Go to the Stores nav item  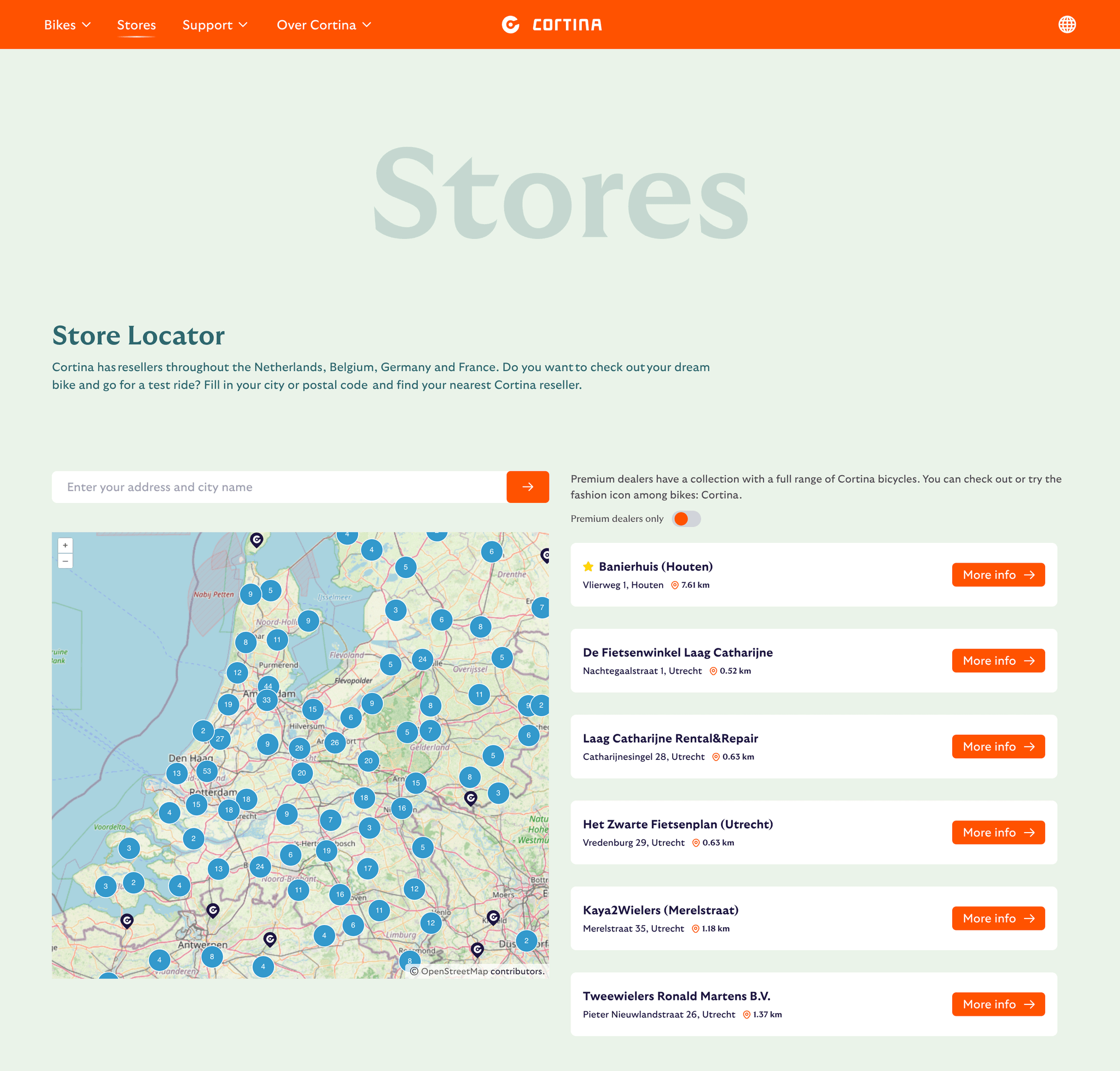tap(137, 25)
